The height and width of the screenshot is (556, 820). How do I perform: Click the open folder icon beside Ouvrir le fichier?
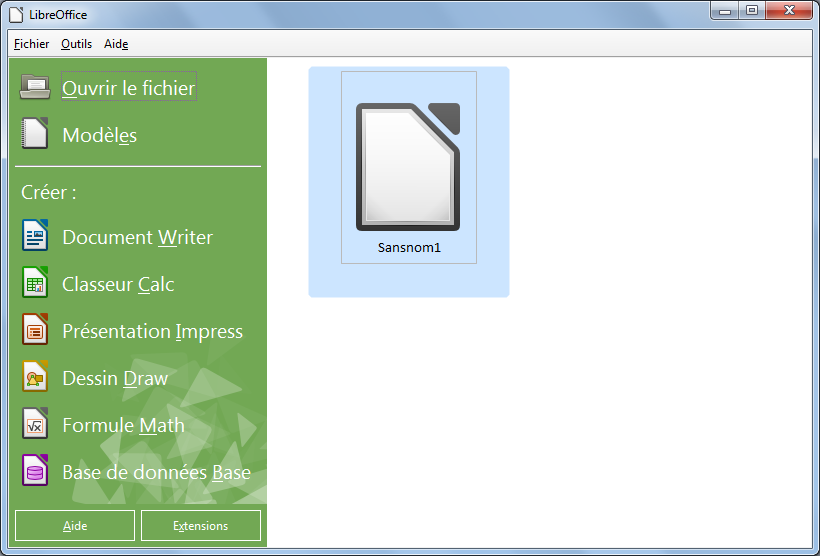click(35, 87)
